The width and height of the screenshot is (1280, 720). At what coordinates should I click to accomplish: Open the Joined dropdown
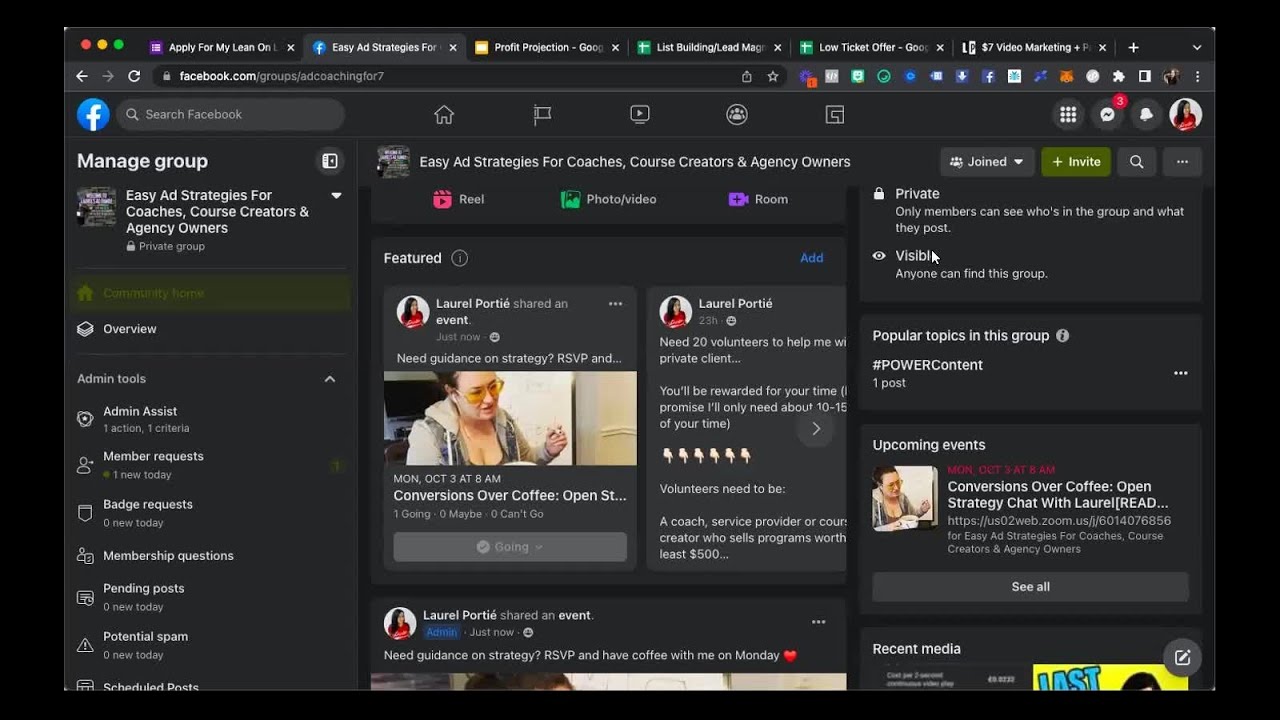click(987, 162)
